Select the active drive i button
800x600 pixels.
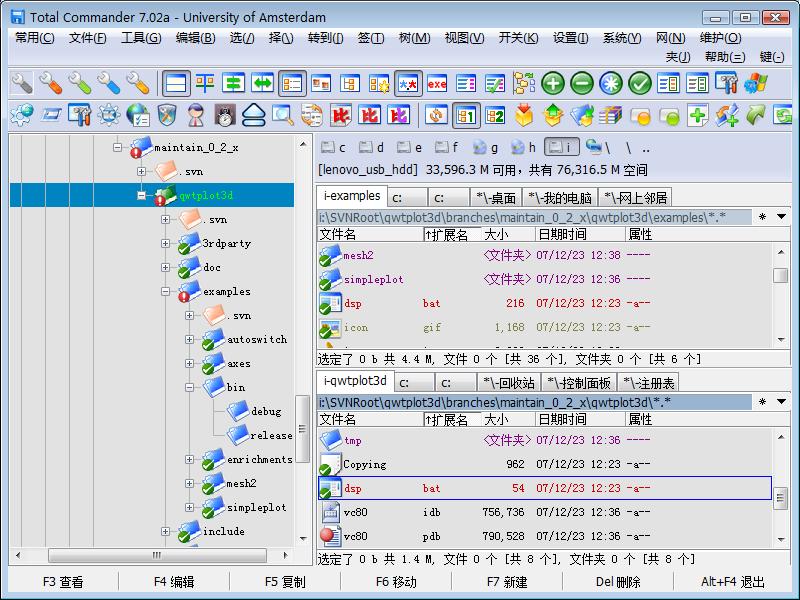(x=561, y=147)
